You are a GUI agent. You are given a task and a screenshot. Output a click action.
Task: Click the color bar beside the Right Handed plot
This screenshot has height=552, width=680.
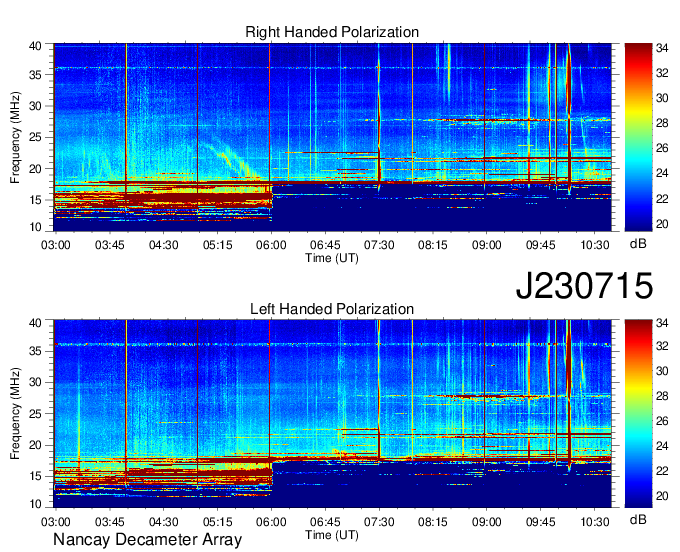638,137
